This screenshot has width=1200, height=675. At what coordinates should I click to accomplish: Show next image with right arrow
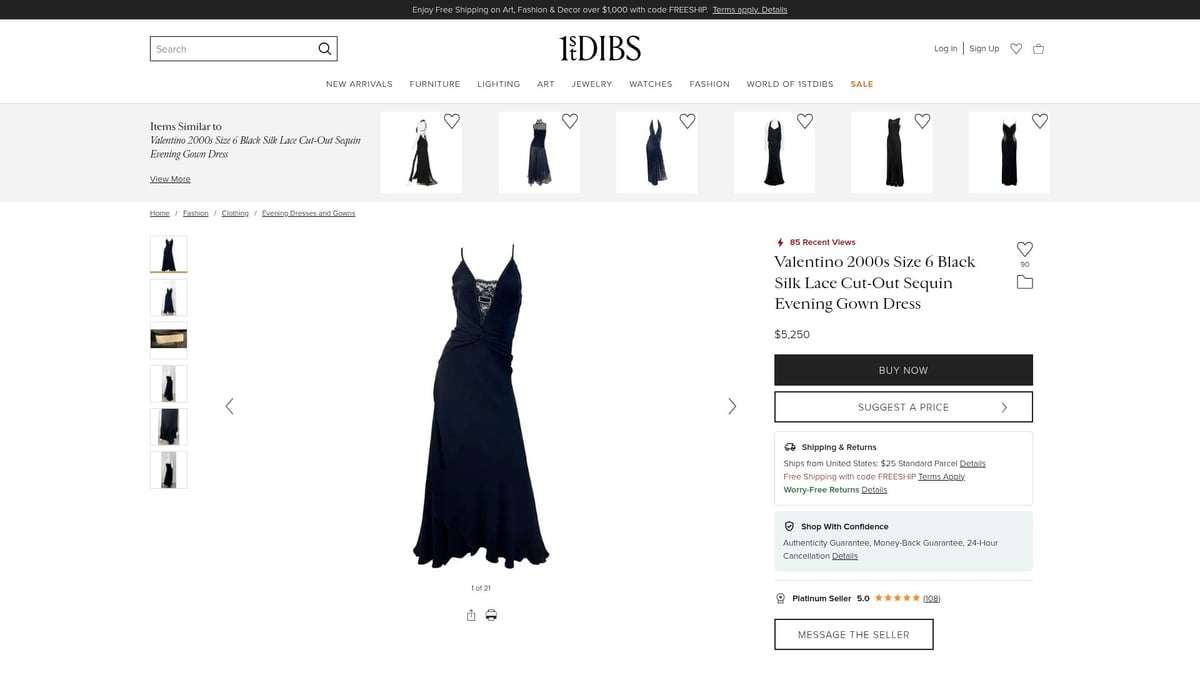coord(732,406)
